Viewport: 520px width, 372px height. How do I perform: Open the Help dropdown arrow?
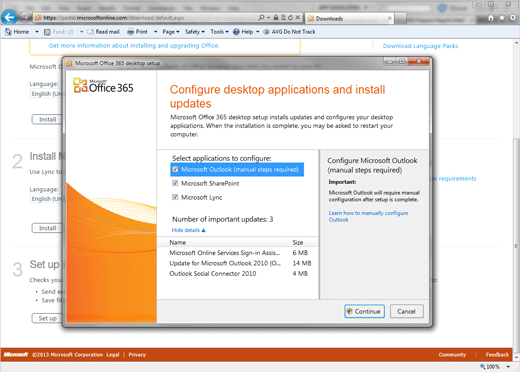click(x=257, y=32)
